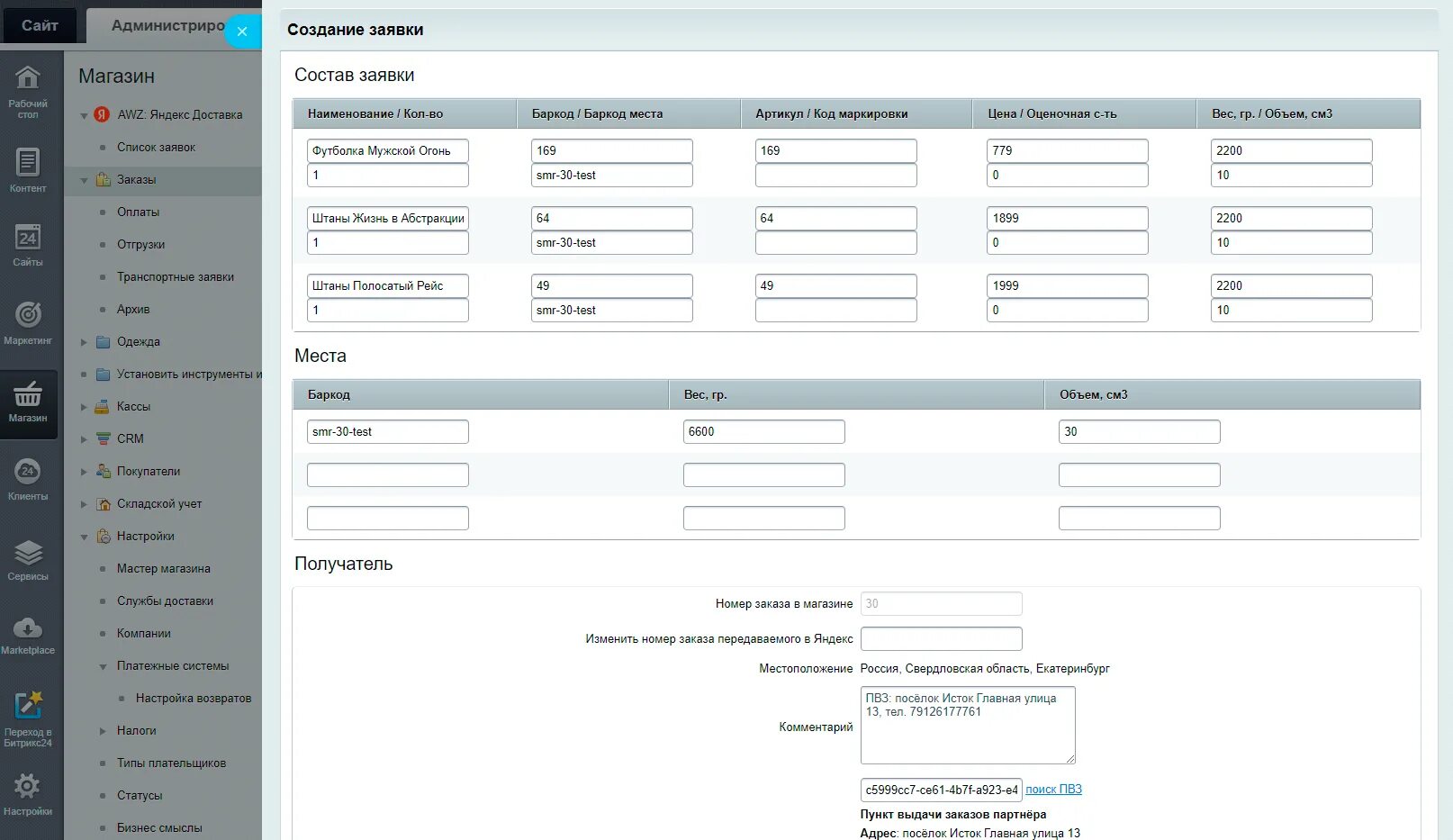Open the Клиенты section icon
This screenshot has width=1453, height=840.
[x=28, y=471]
